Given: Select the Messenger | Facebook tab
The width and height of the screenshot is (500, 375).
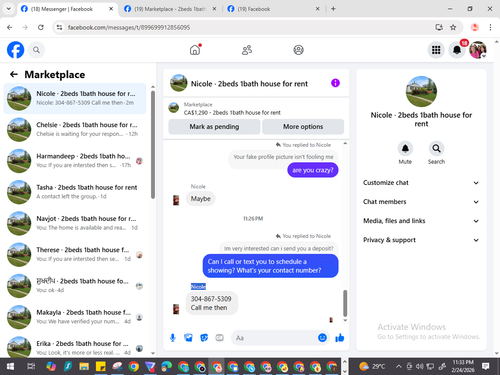Looking at the screenshot, I should 67,9.
